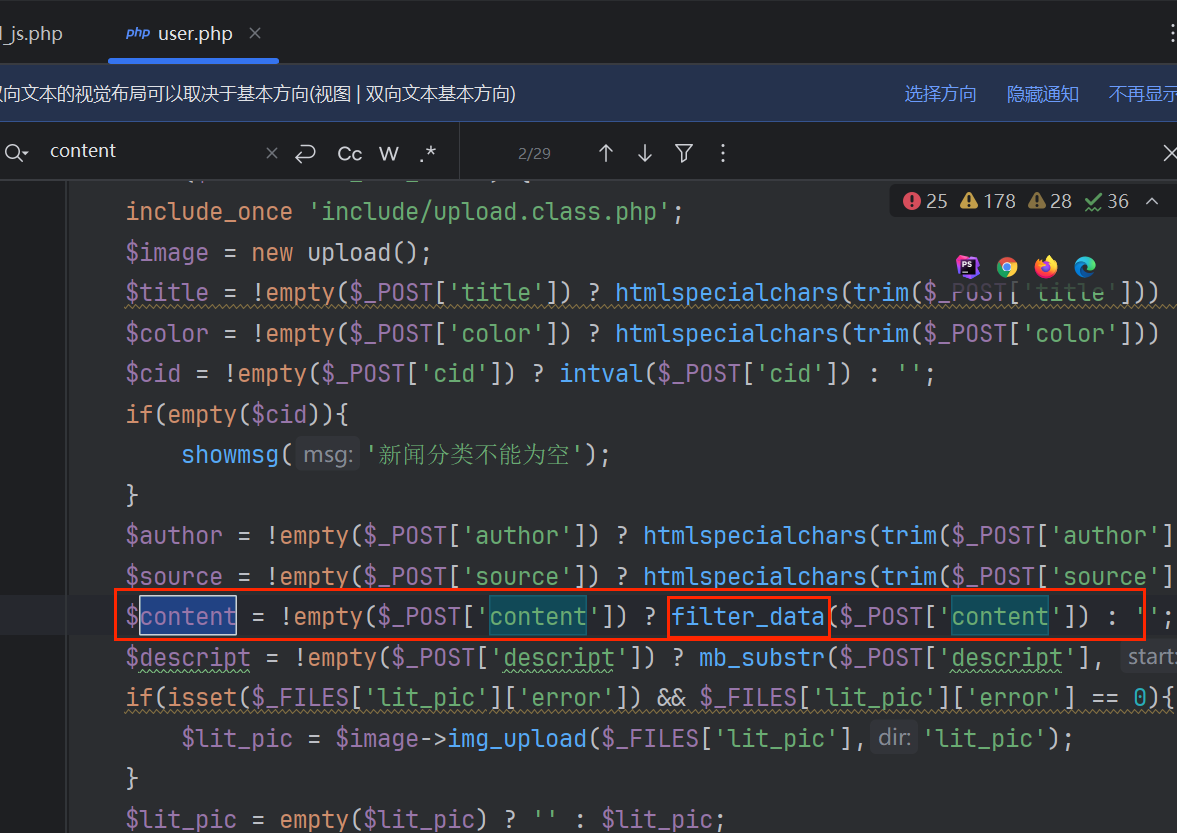Open preview in PhpStorm built-in browser

coord(967,266)
